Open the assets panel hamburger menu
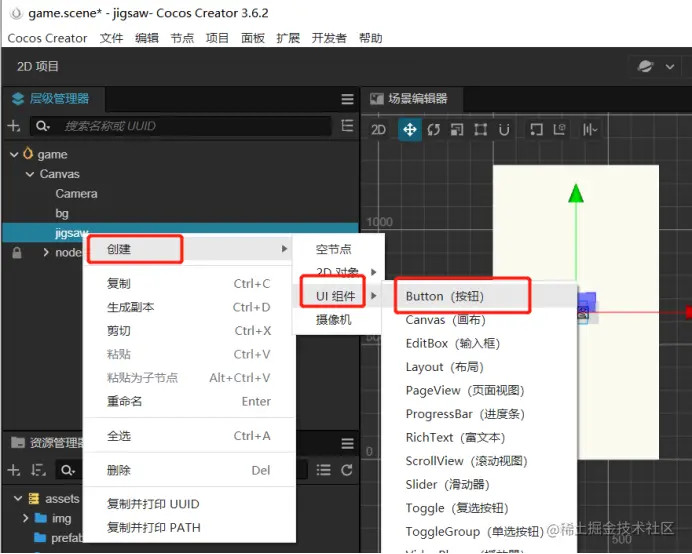The image size is (692, 554). (x=347, y=444)
